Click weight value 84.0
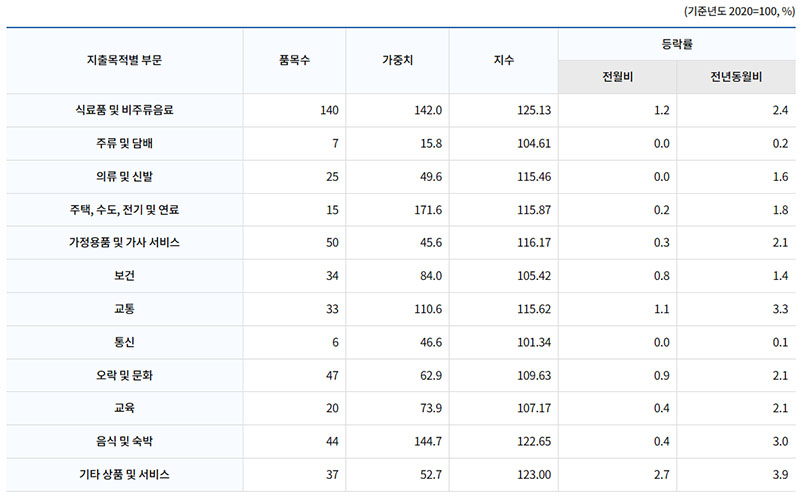The width and height of the screenshot is (800, 500). point(431,276)
